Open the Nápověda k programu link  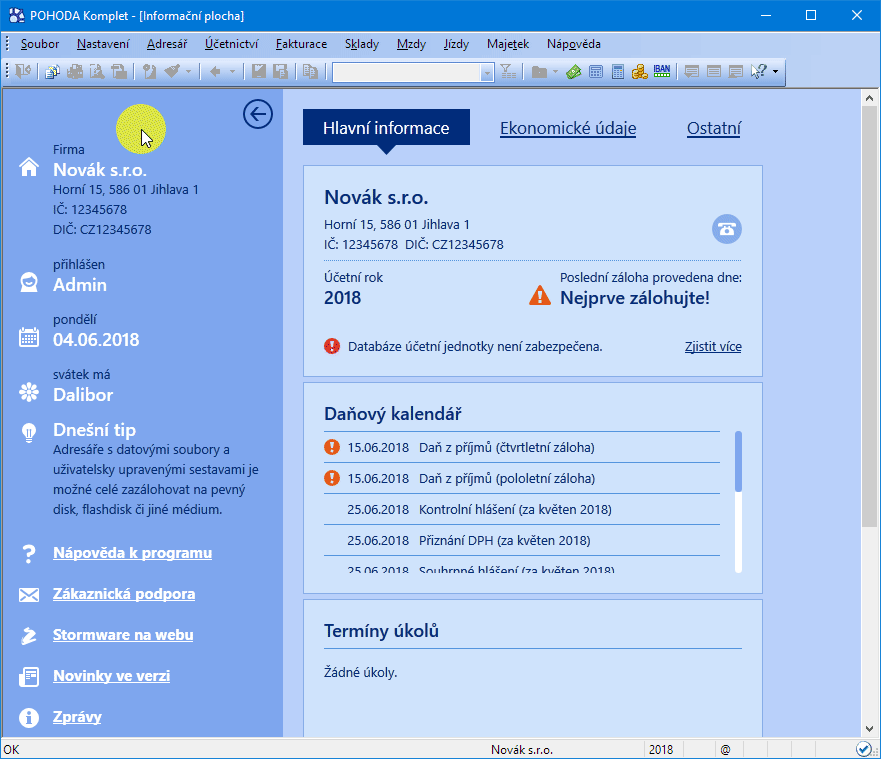point(133,553)
